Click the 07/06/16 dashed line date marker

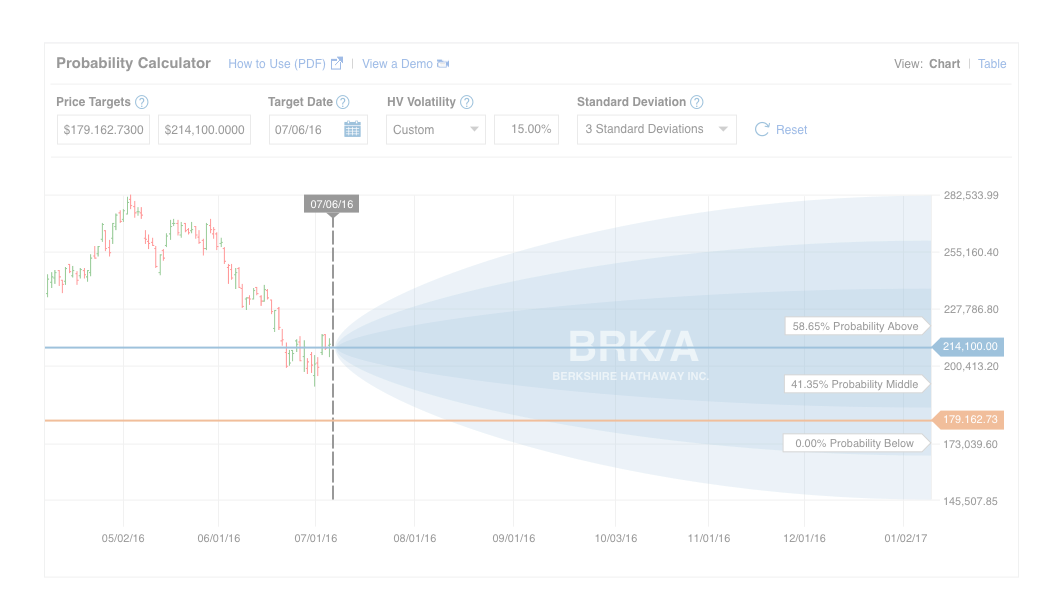[332, 204]
